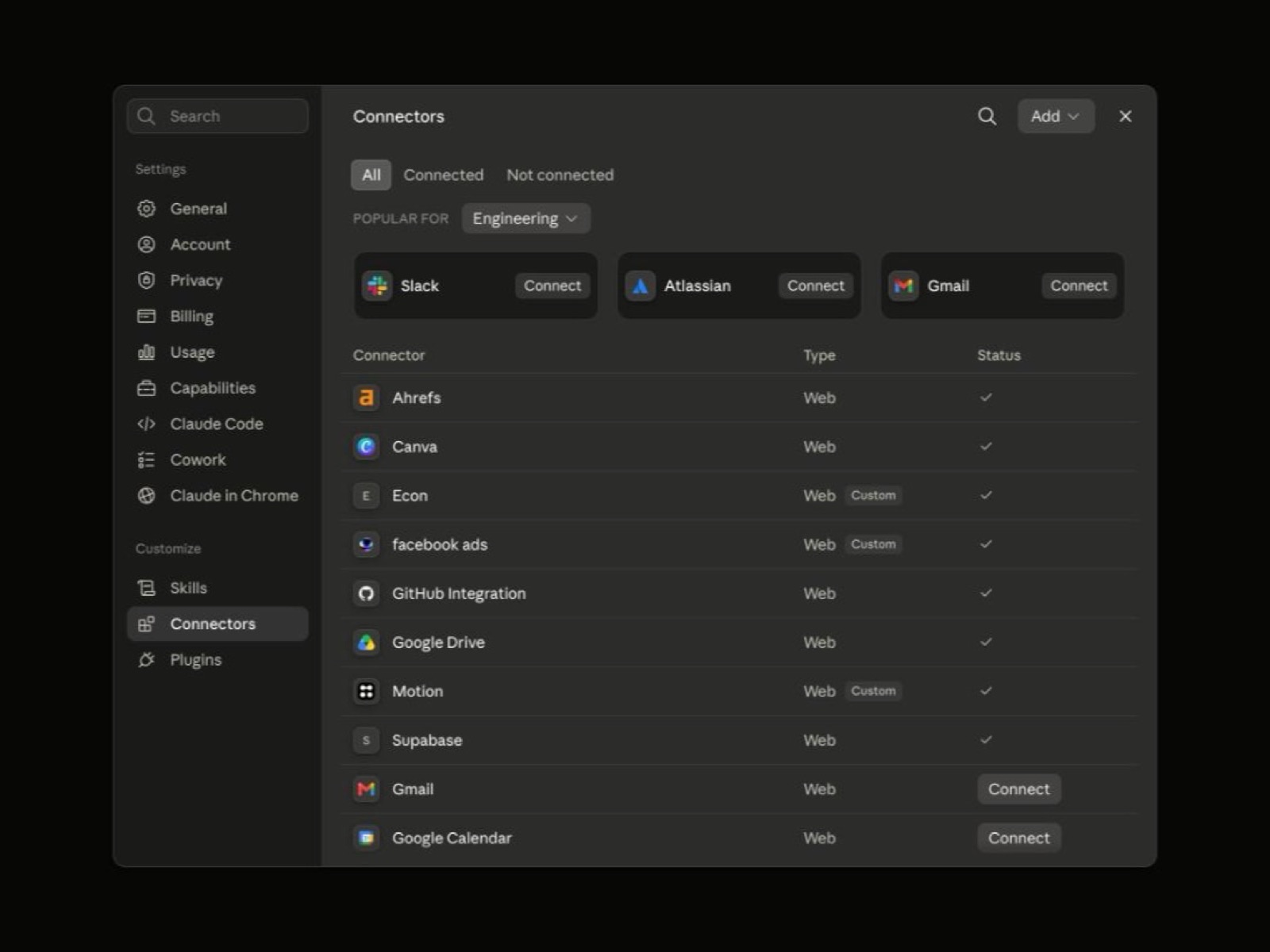The width and height of the screenshot is (1270, 952).
Task: Click the "GitHub Integration" row name
Action: tap(459, 593)
